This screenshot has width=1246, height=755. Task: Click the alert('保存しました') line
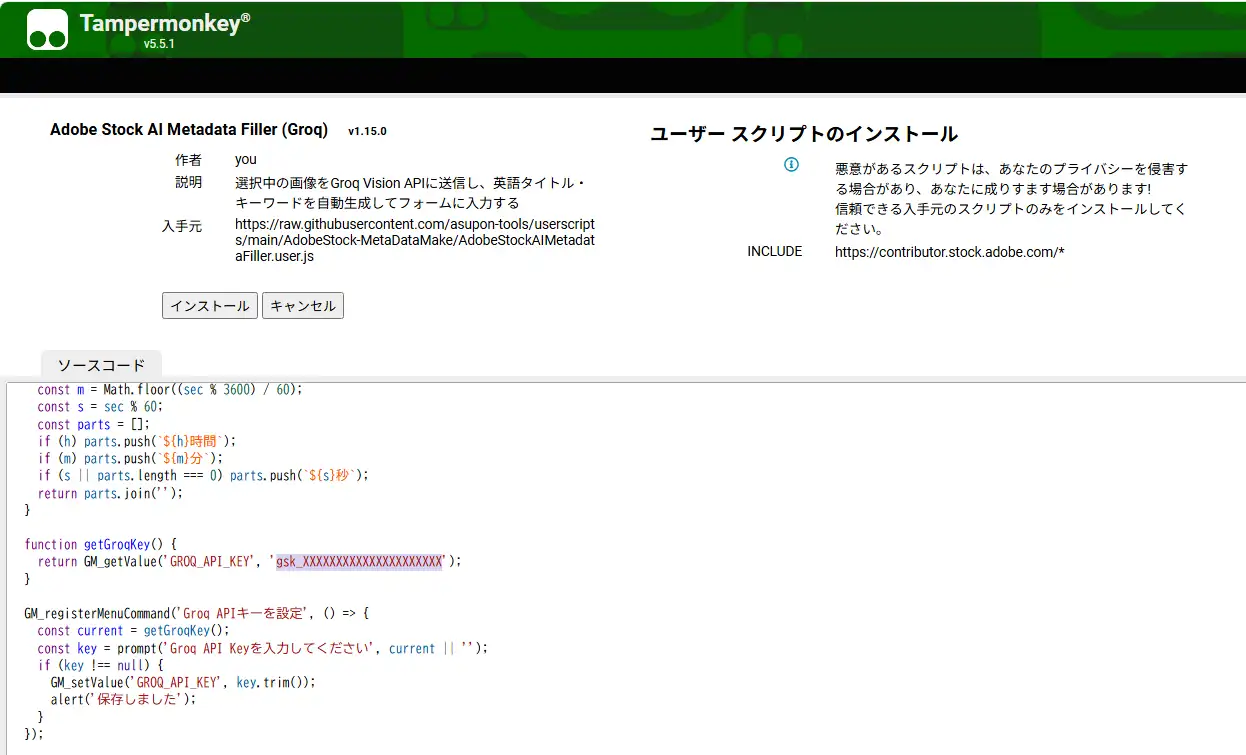coord(123,699)
